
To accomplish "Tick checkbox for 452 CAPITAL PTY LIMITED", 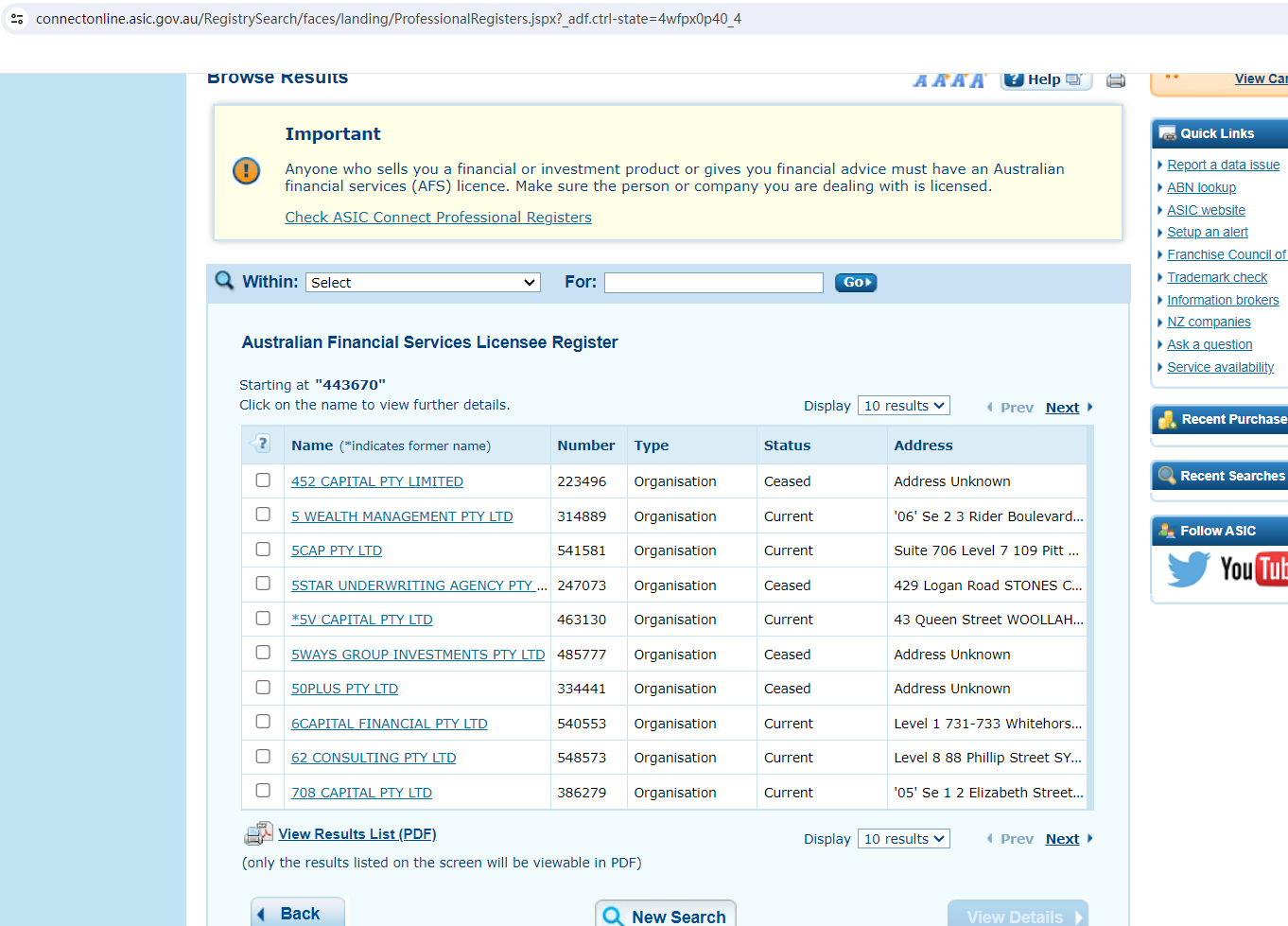I will (263, 480).
